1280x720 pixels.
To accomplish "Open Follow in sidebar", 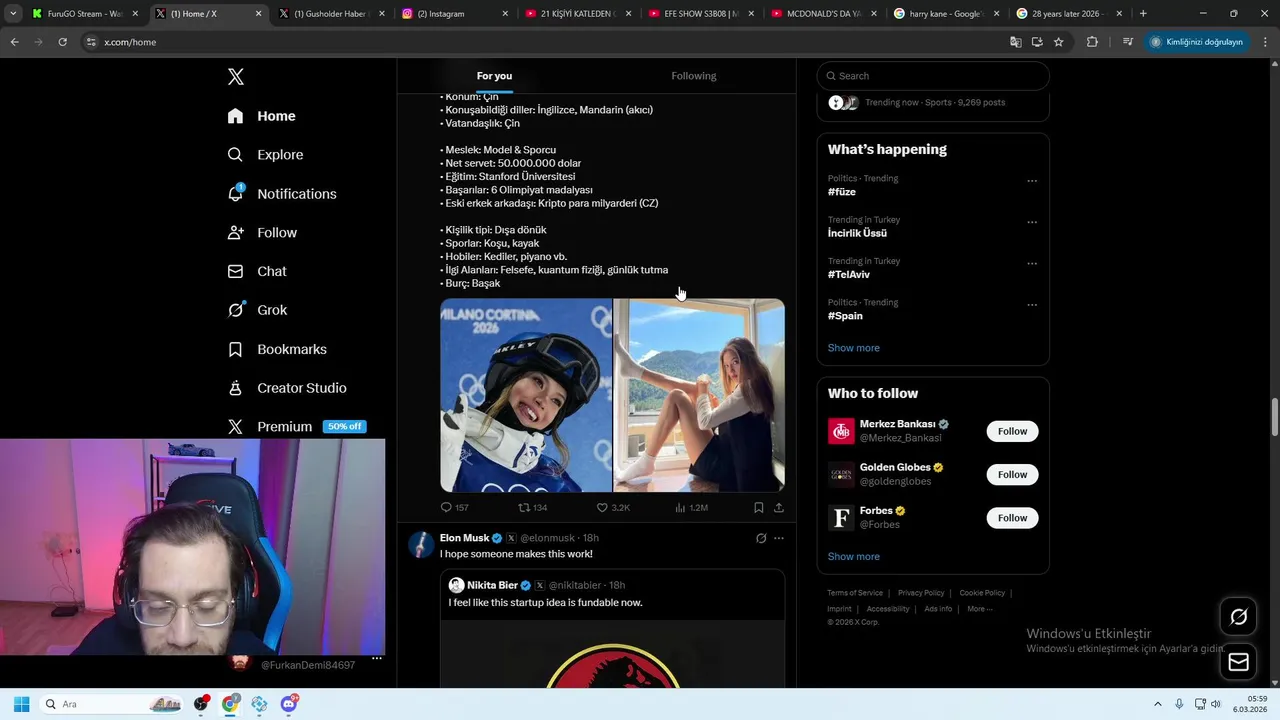I will [262, 233].
